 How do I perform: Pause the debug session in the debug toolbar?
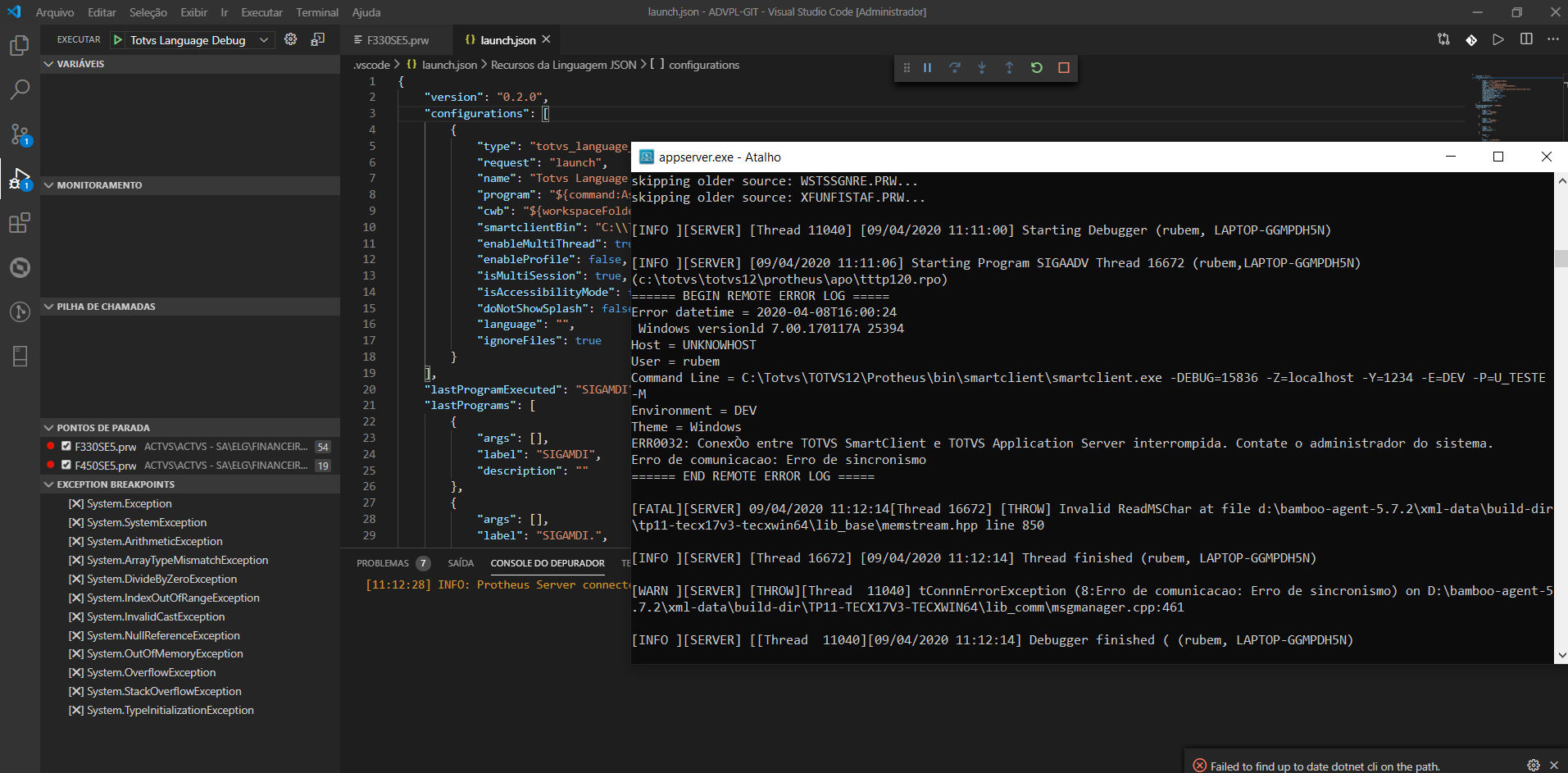point(927,68)
